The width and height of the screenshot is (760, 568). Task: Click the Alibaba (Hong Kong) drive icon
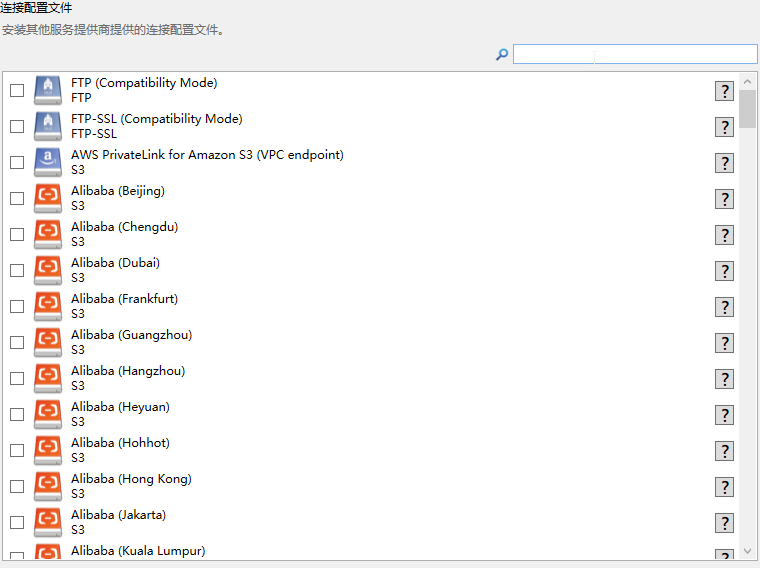point(48,486)
